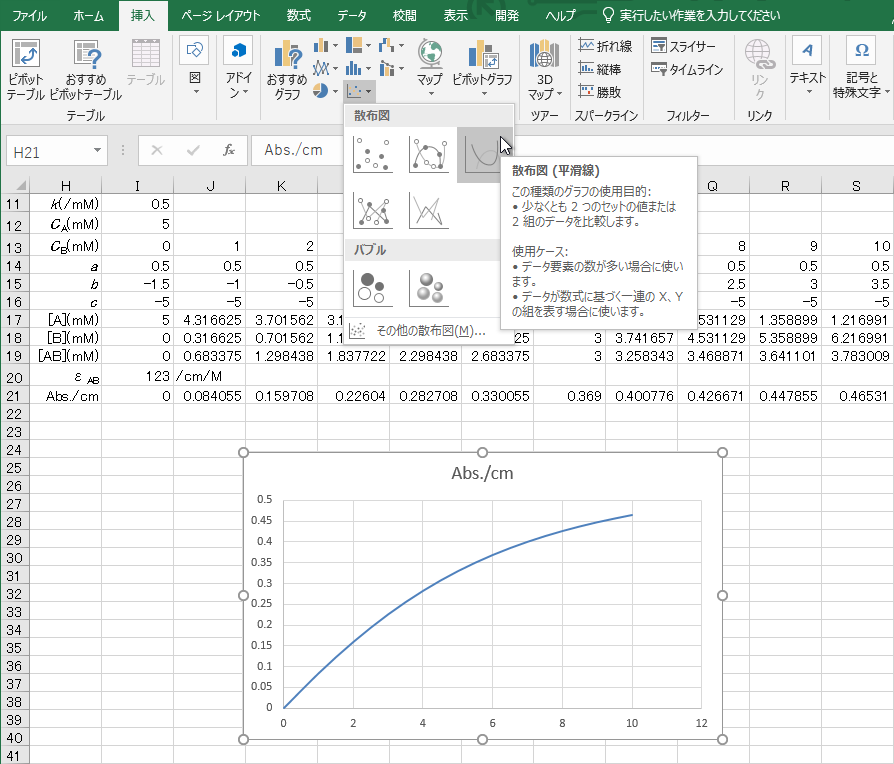
Task: Open the hierarchy chart dropdown
Action: 359,46
